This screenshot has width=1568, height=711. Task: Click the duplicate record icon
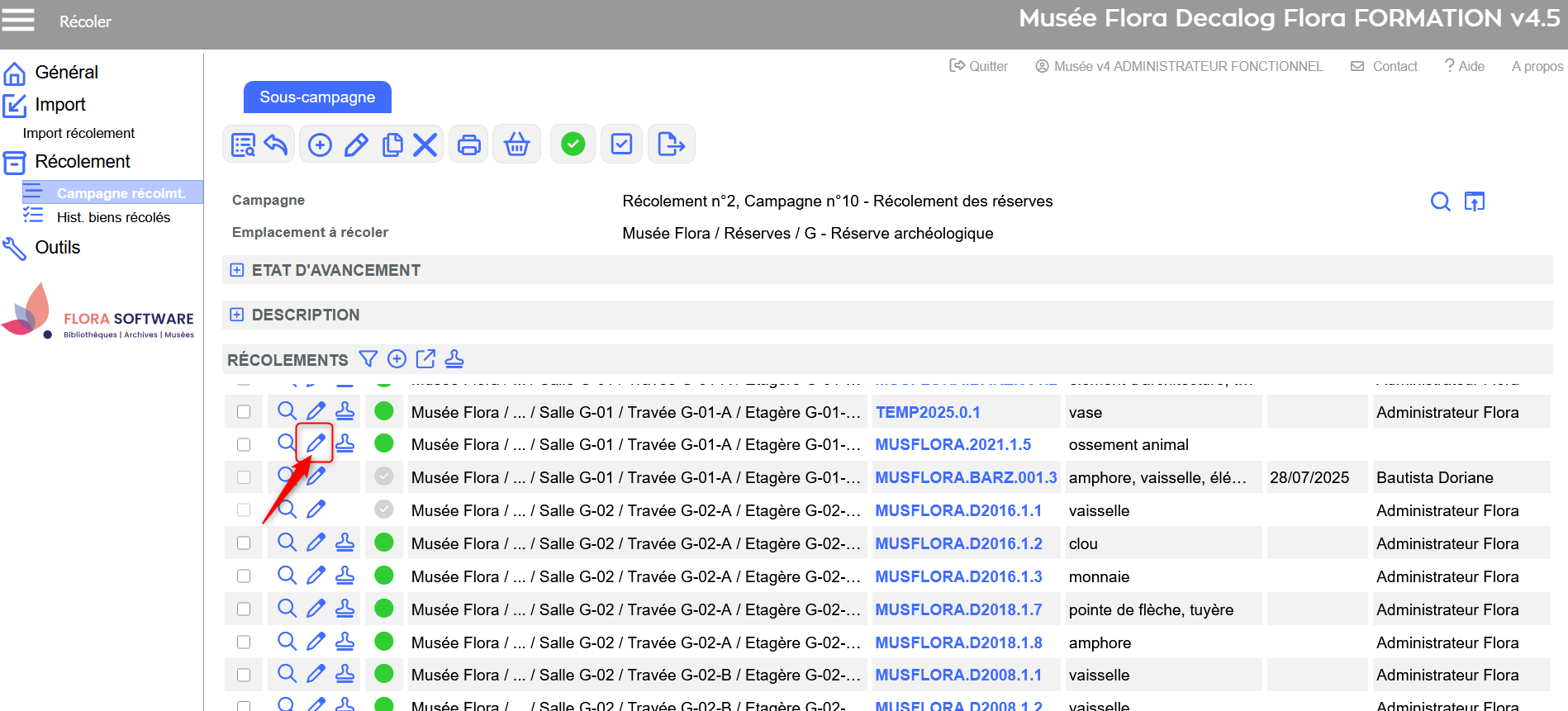click(392, 145)
